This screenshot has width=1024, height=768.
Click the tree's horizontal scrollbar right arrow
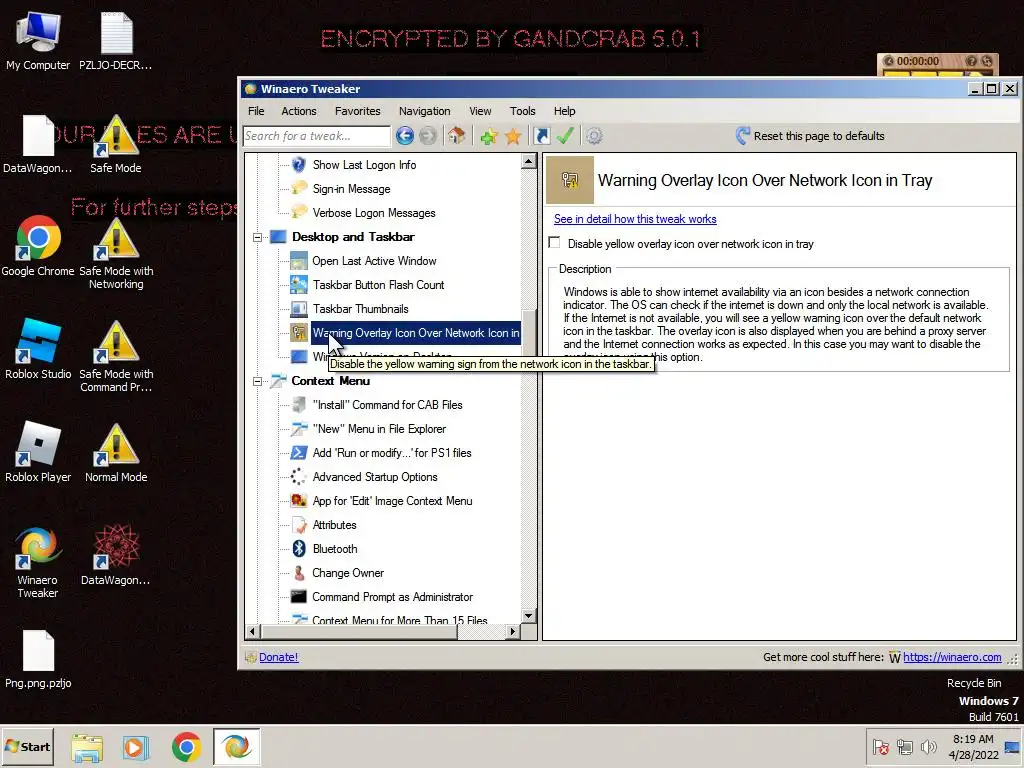tap(513, 632)
